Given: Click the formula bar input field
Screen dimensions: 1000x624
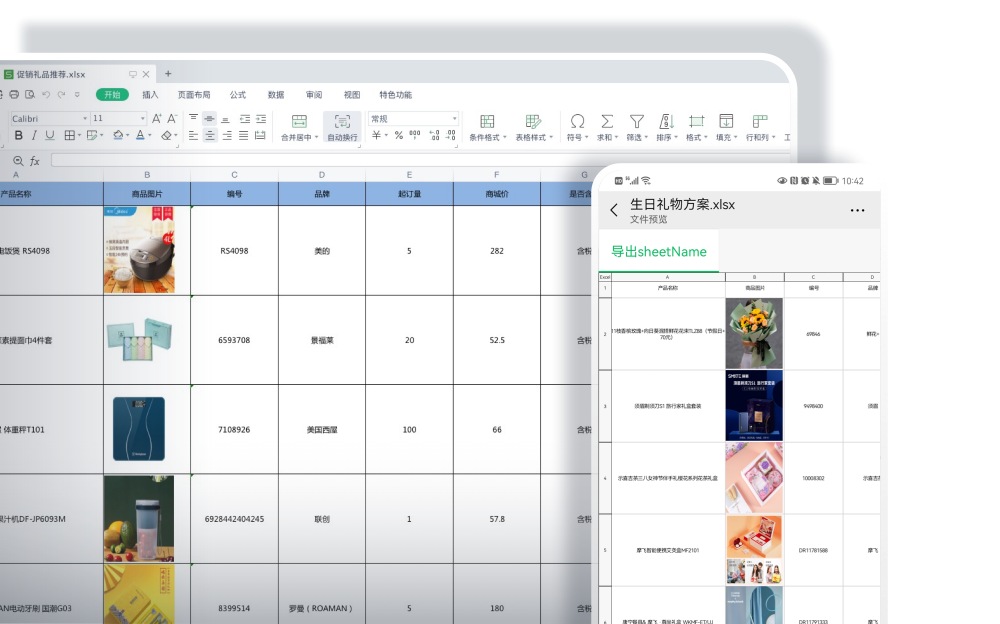Looking at the screenshot, I should pyautogui.click(x=421, y=160).
